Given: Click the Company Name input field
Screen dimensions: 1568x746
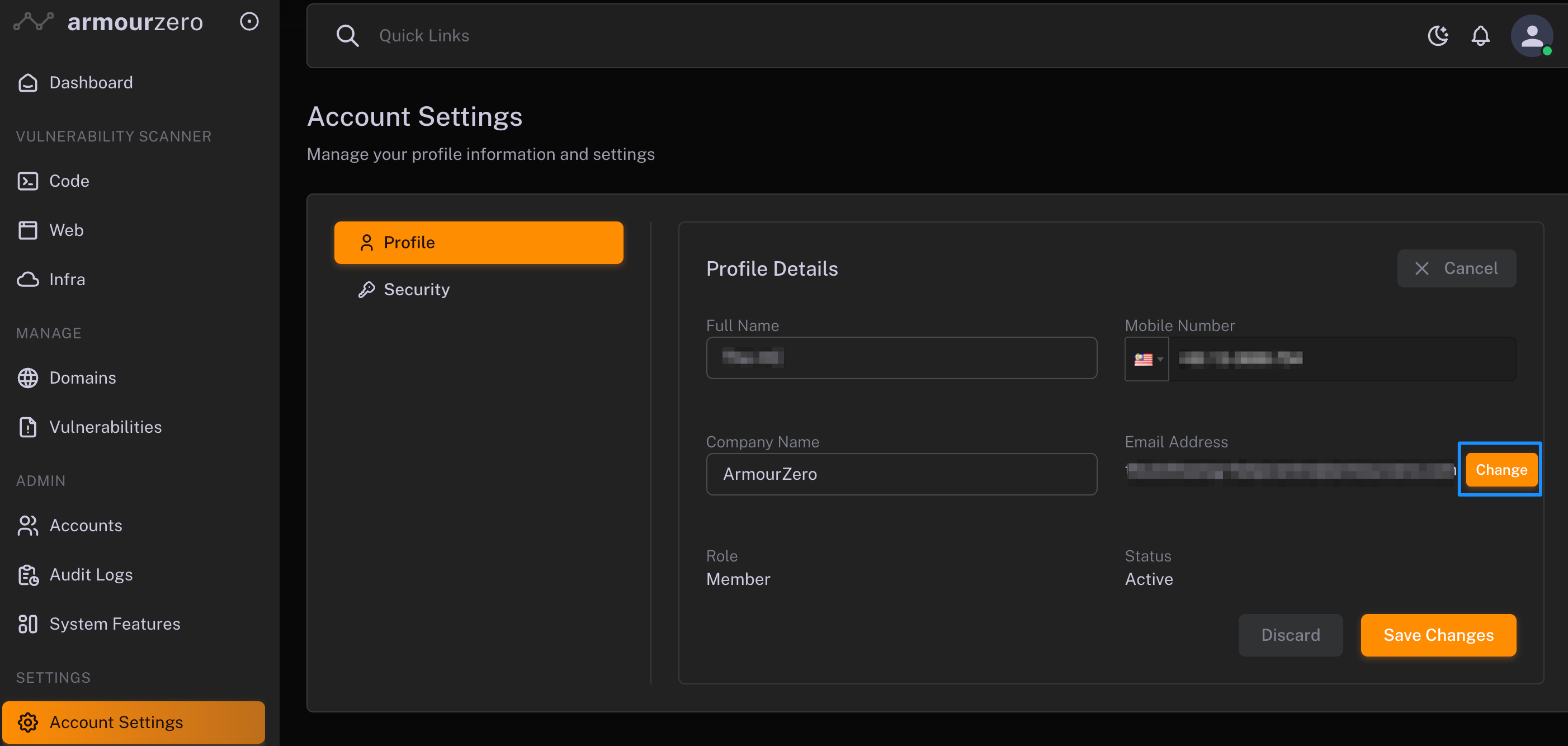Looking at the screenshot, I should tap(901, 474).
